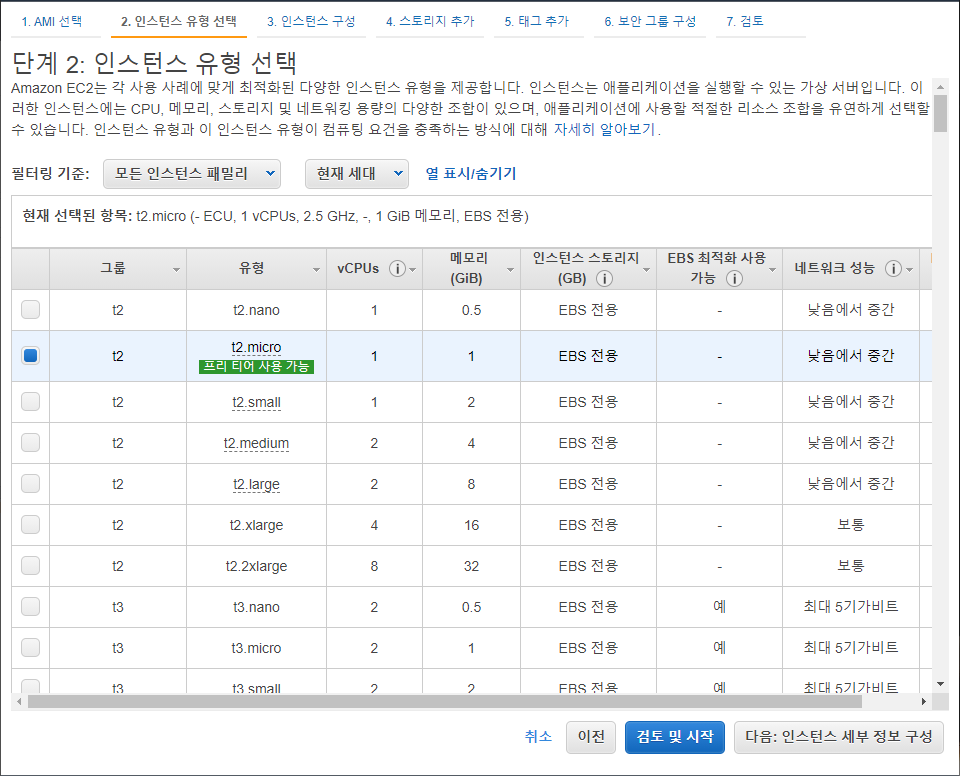Click the horizontal scrollbar left arrow
The image size is (960, 776).
[19, 701]
